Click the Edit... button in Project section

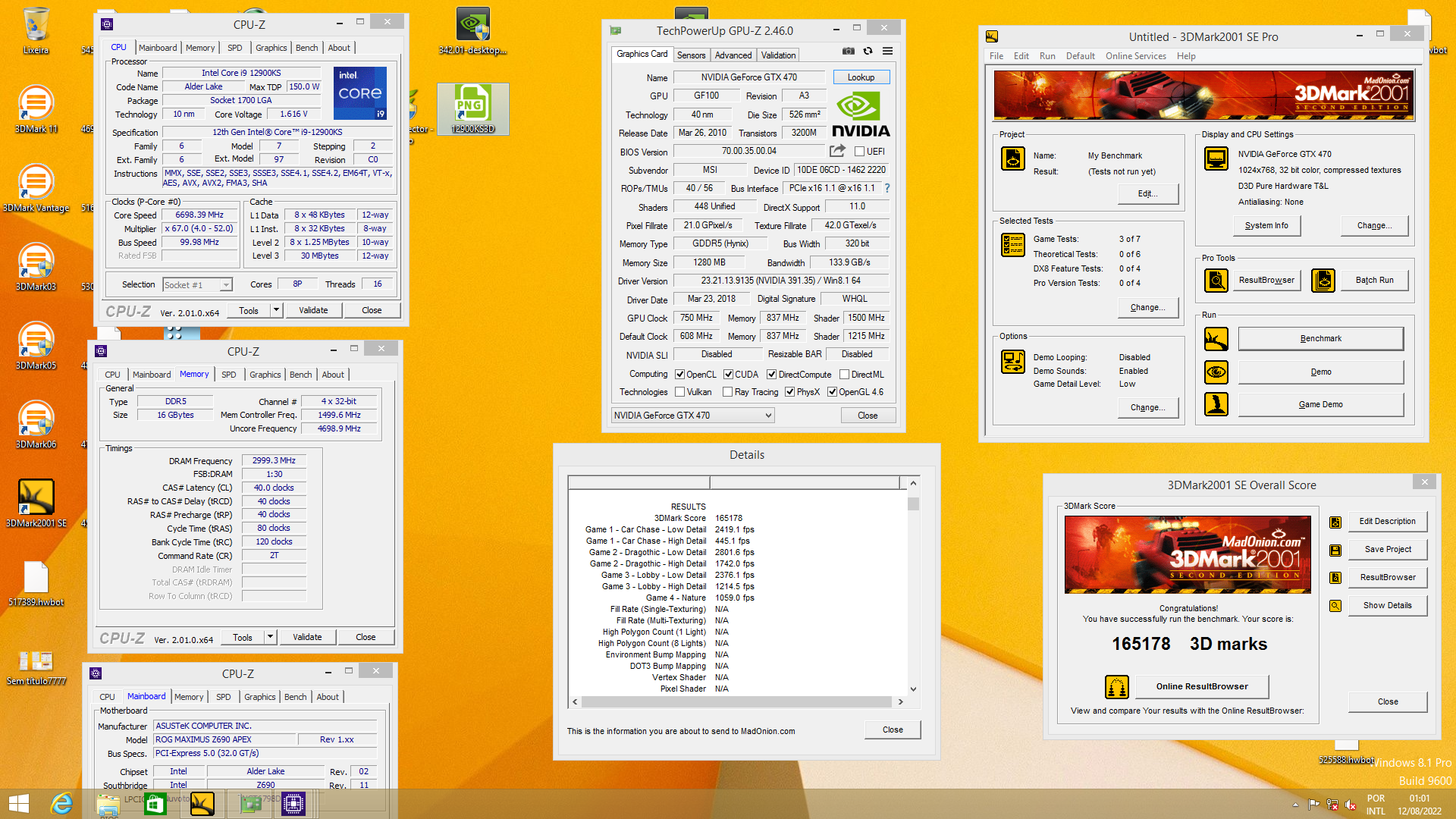coord(1147,194)
